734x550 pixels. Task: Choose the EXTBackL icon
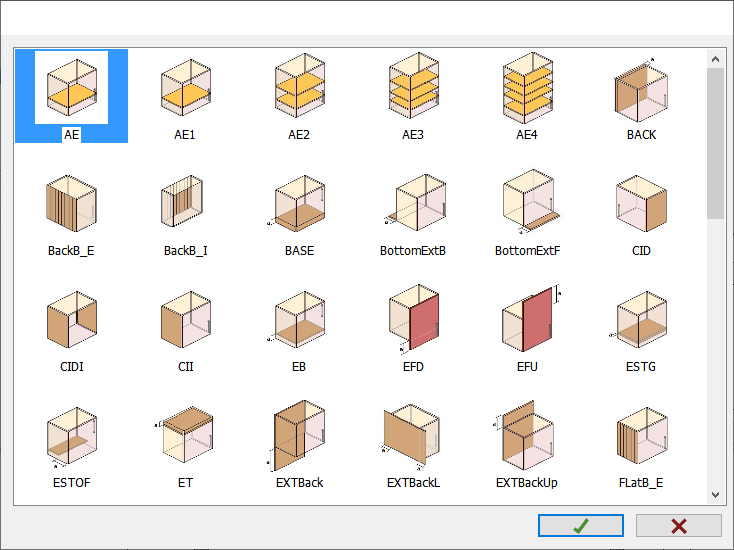411,436
